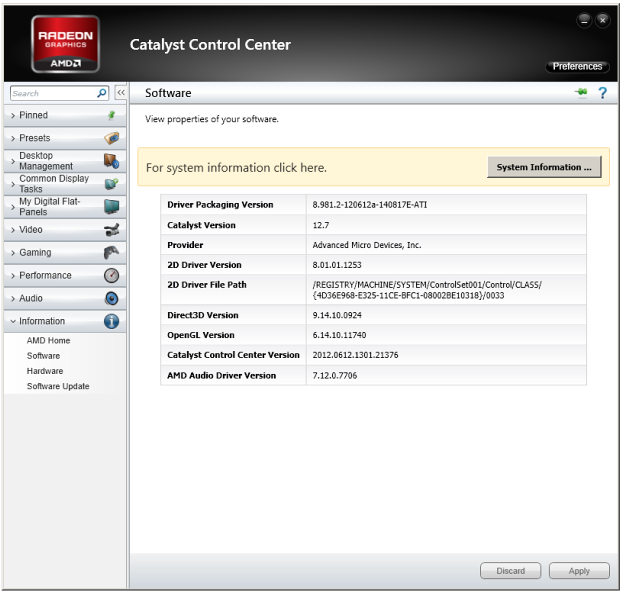Select Hardware under Information
Image resolution: width=620 pixels, height=593 pixels.
pyautogui.click(x=45, y=371)
